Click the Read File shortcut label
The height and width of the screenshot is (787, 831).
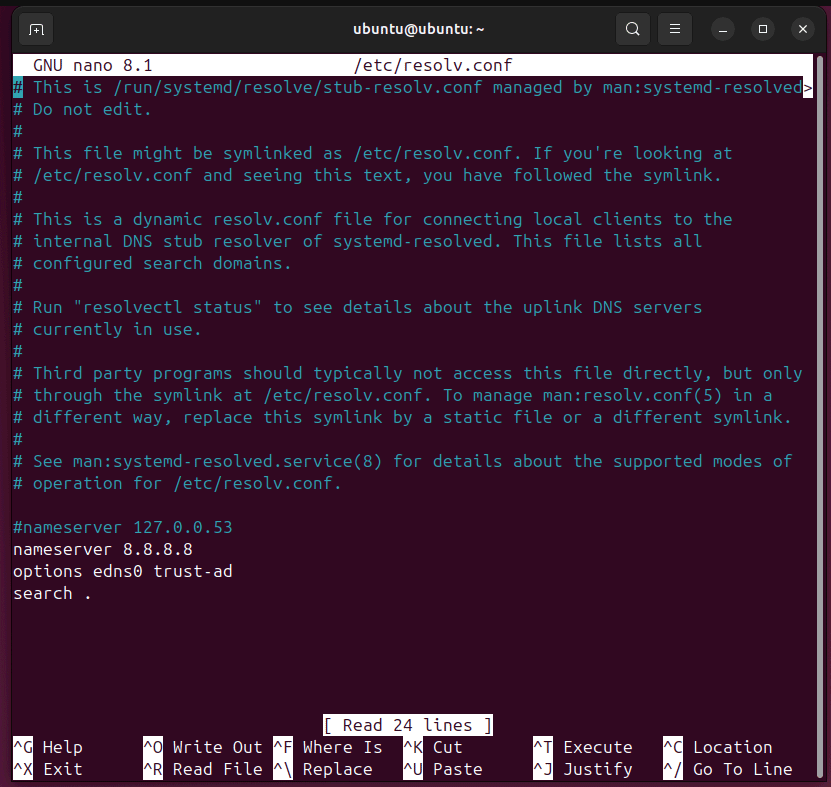217,769
